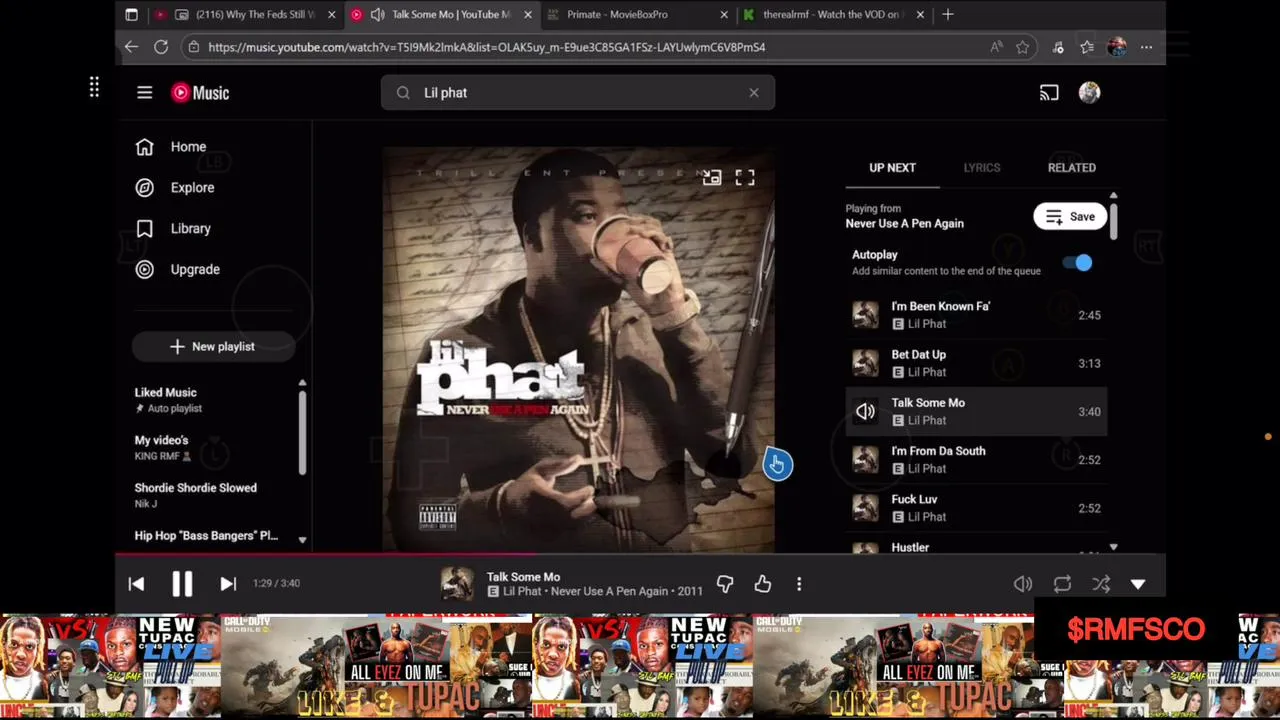Toggle the Autoplay switch
The height and width of the screenshot is (720, 1280).
[1078, 263]
